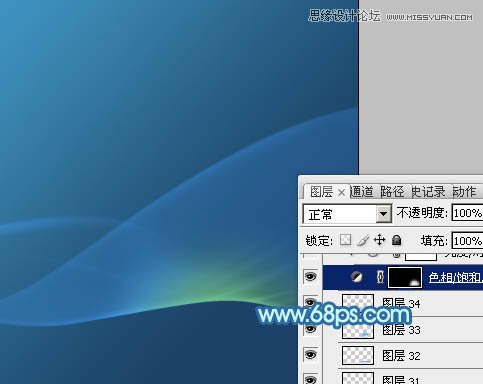Click the lock all padlock icon
This screenshot has height=384, width=483.
click(396, 240)
